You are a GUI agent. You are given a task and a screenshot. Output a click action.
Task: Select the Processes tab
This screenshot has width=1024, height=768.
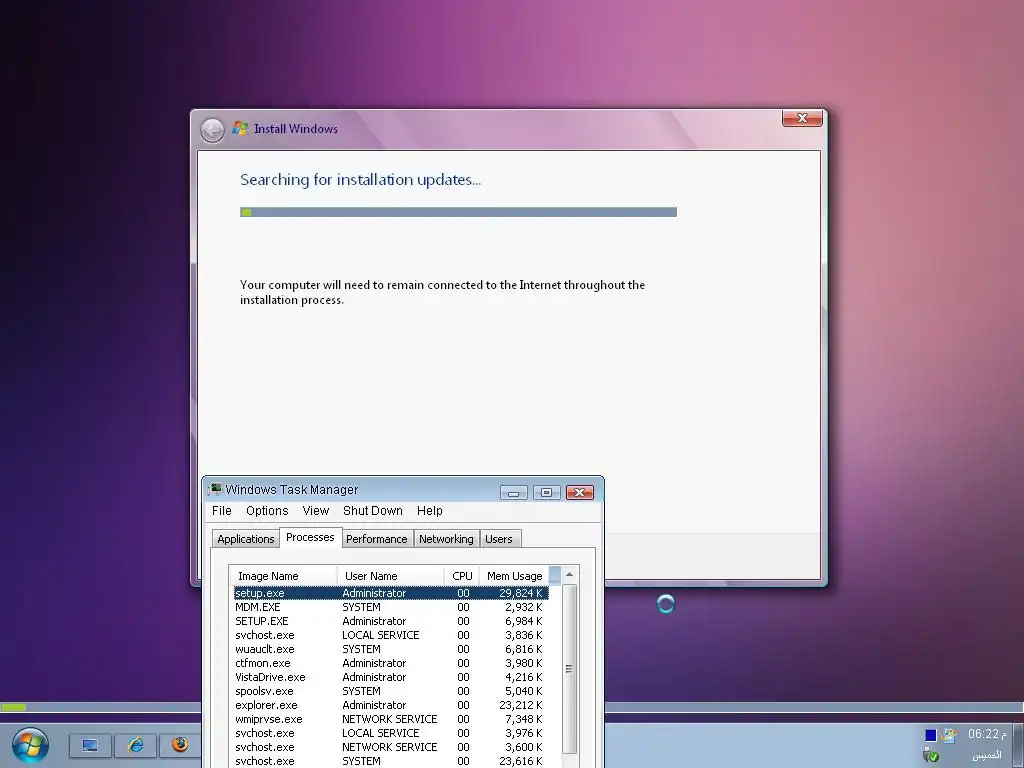pyautogui.click(x=310, y=537)
